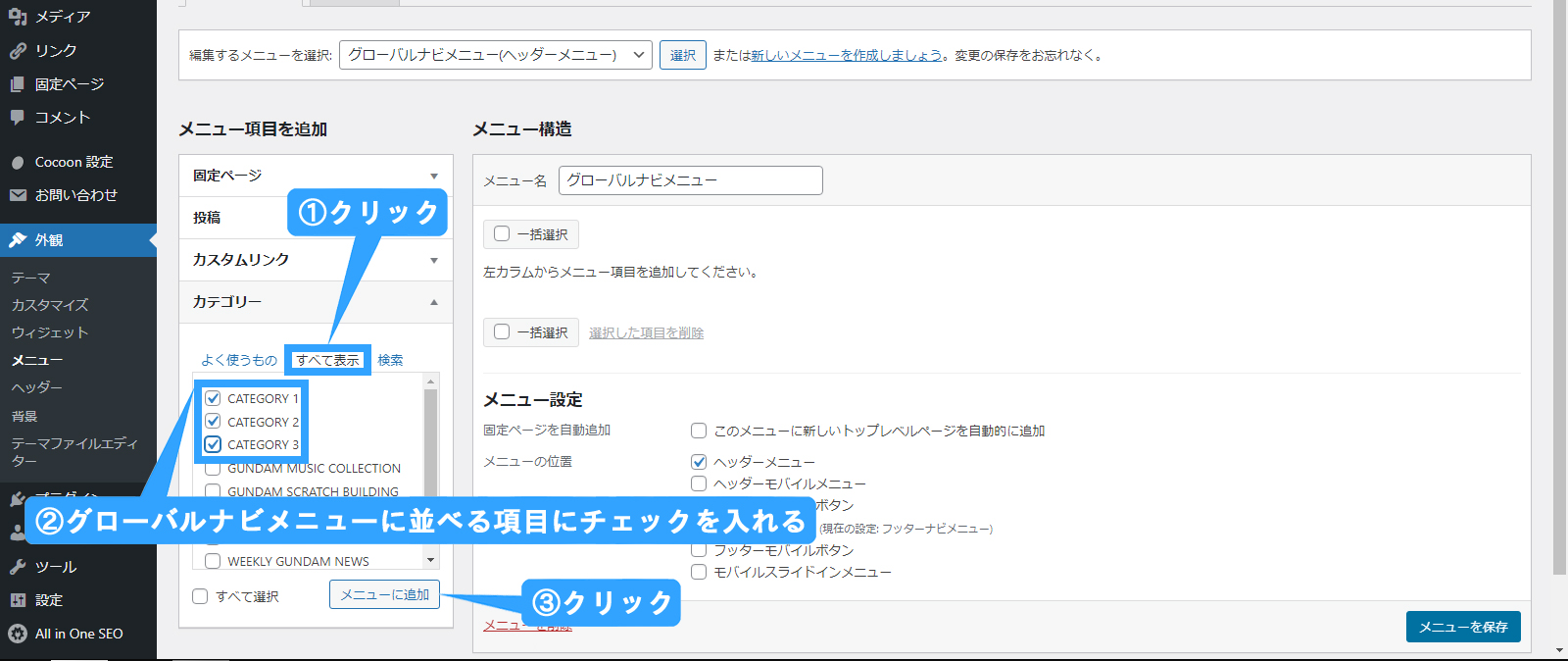Open the menu selection dropdown

click(x=496, y=55)
